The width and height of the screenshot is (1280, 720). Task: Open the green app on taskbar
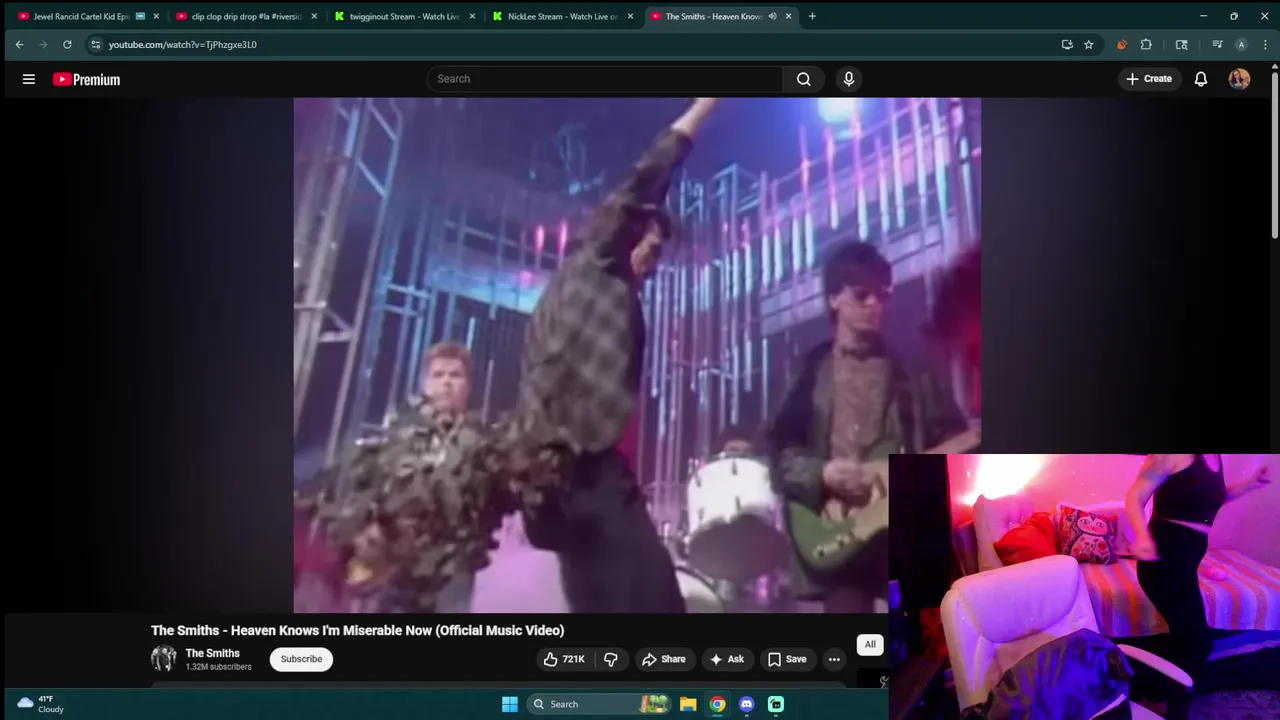[x=776, y=704]
